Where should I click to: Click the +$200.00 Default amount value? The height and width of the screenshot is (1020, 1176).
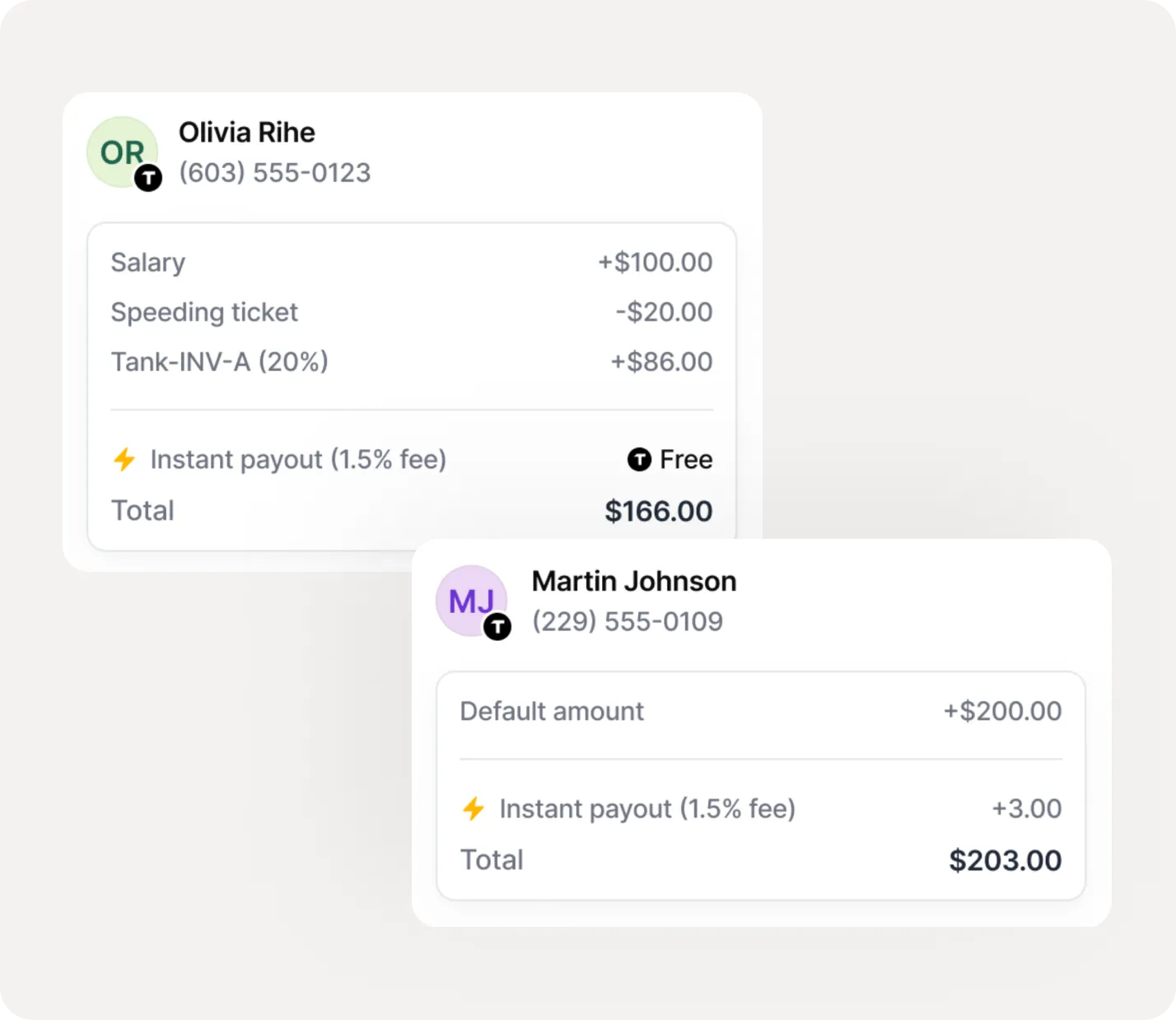pyautogui.click(x=1001, y=711)
